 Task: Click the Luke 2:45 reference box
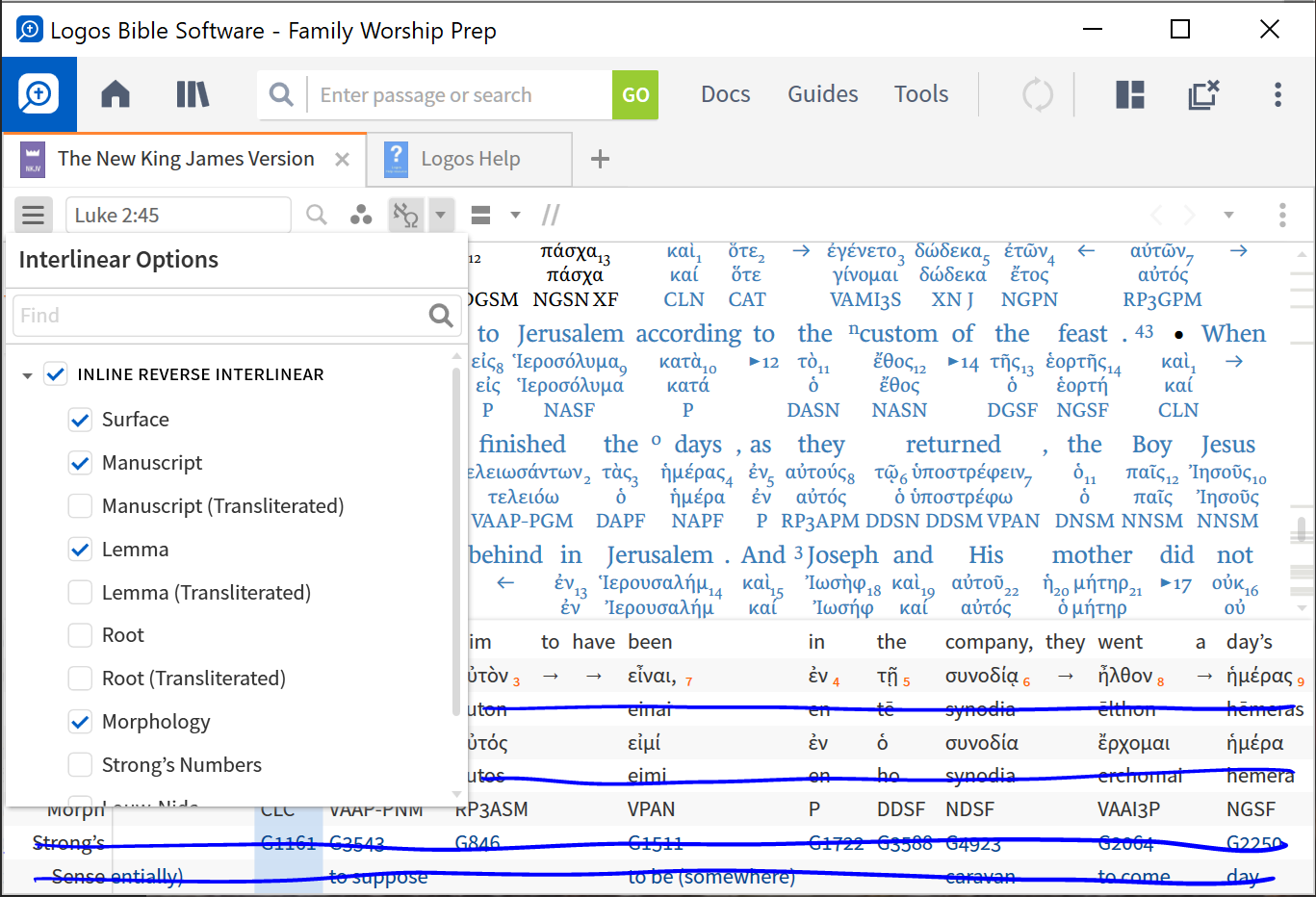coord(178,215)
